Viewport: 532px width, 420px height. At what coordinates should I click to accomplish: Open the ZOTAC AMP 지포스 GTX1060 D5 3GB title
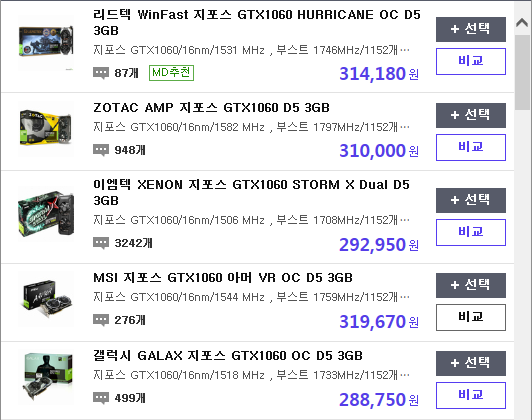point(211,108)
